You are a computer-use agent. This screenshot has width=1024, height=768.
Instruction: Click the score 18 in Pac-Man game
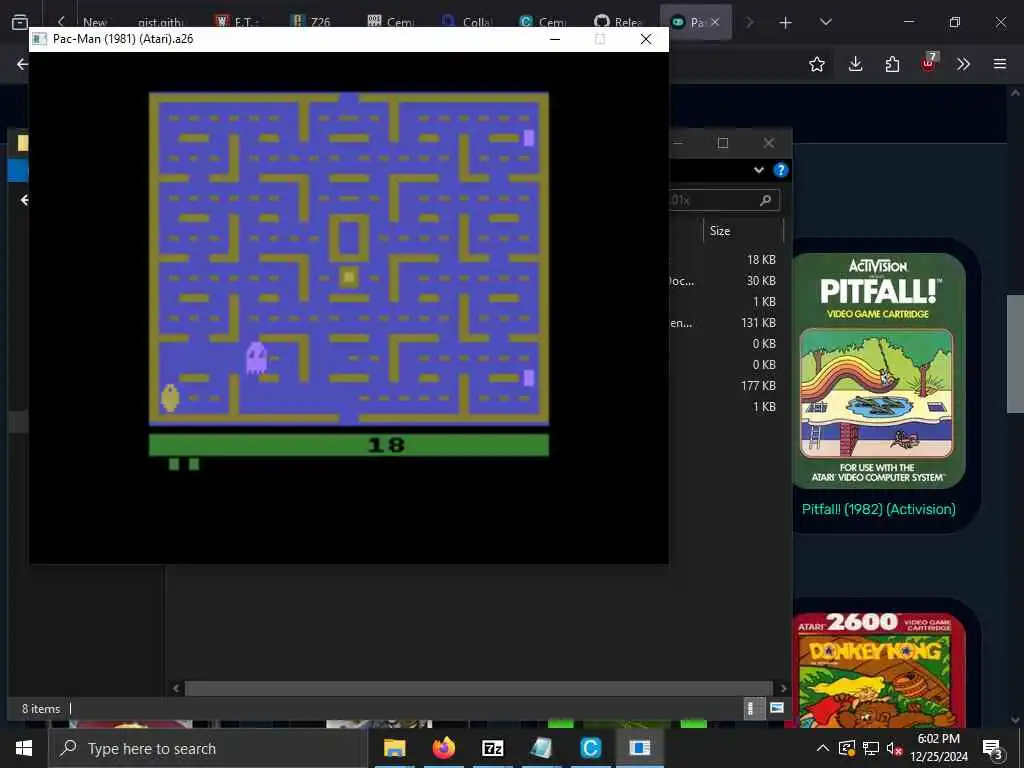point(387,445)
